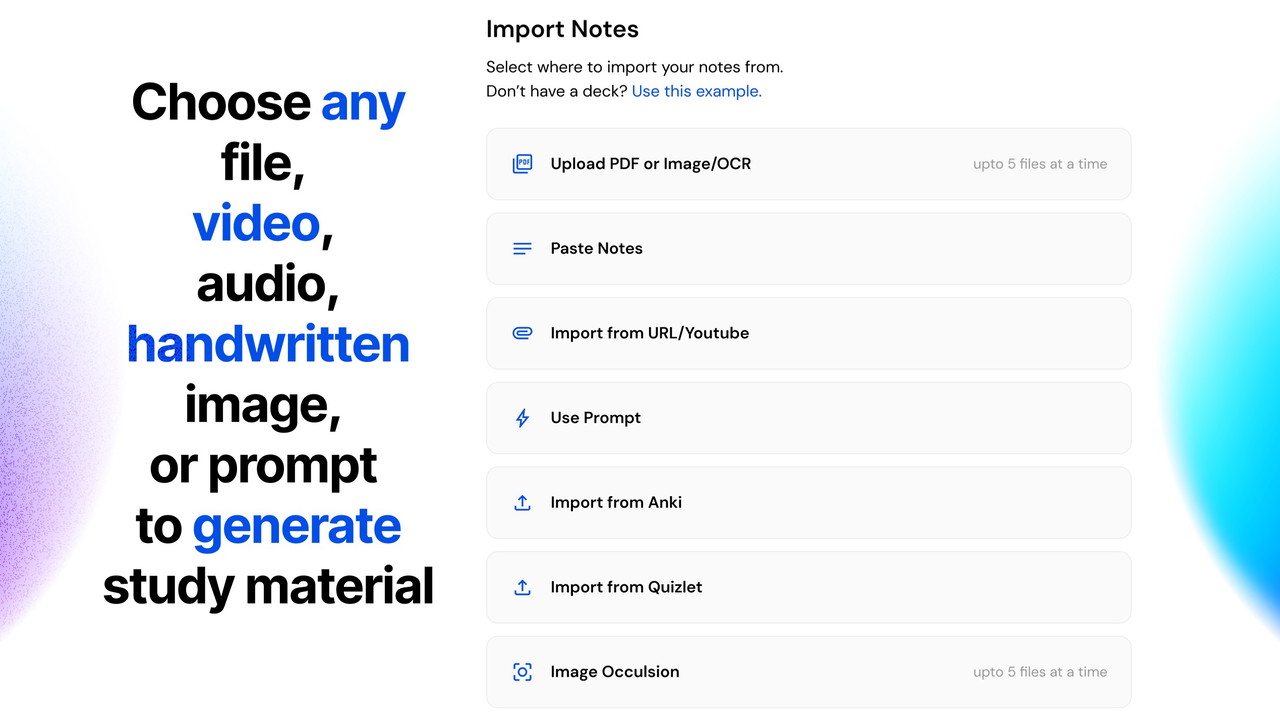Click the "study material" headline text

point(268,586)
